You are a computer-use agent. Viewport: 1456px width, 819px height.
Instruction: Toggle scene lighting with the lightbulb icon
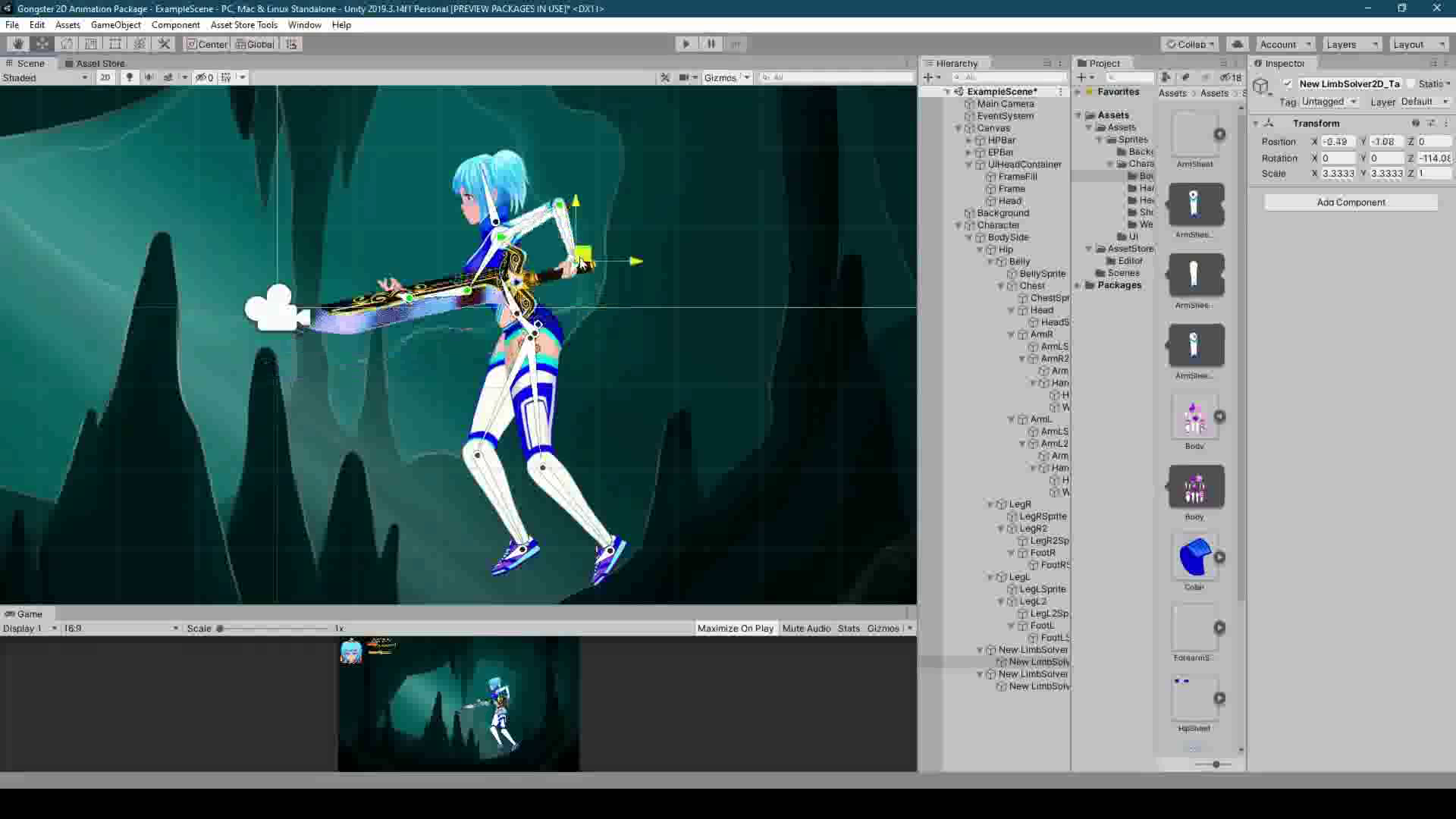point(130,77)
